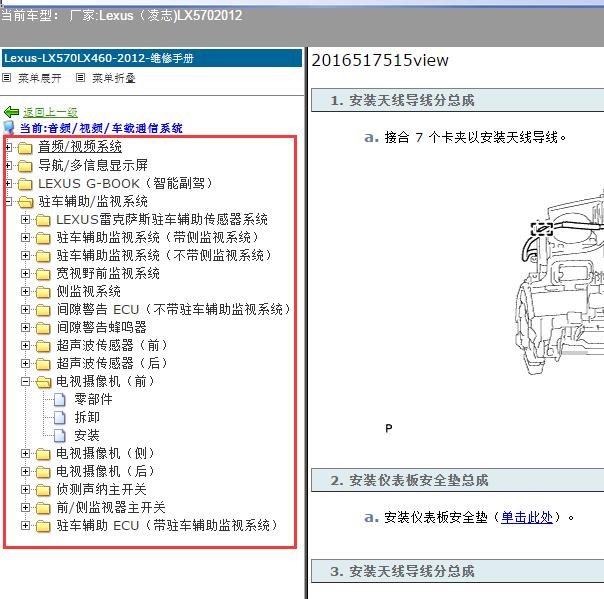The width and height of the screenshot is (604, 599).
Task: Click section header 2. 安装仪表板安全垫总成
Action: (x=457, y=480)
